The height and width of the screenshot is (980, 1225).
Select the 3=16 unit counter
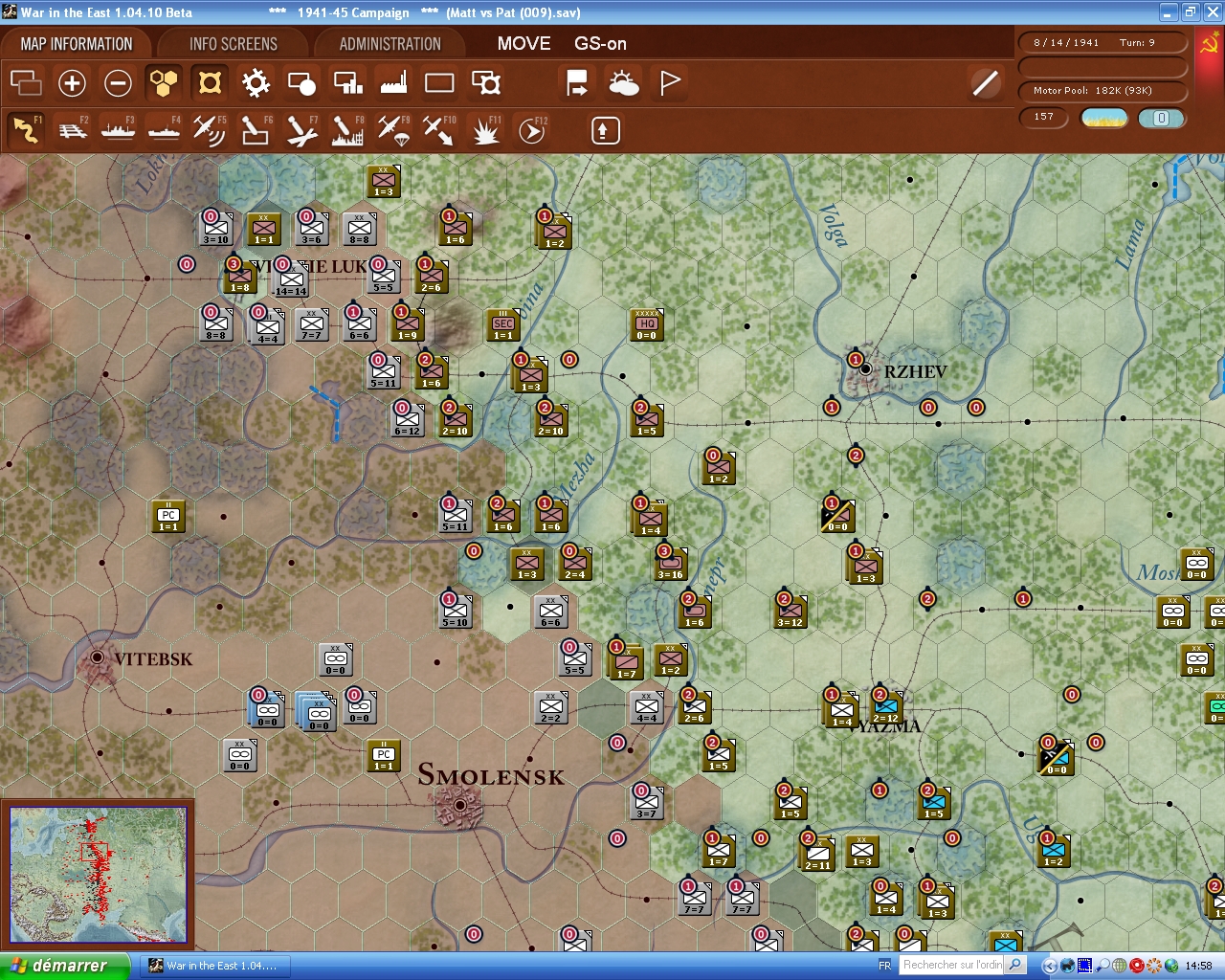click(671, 564)
